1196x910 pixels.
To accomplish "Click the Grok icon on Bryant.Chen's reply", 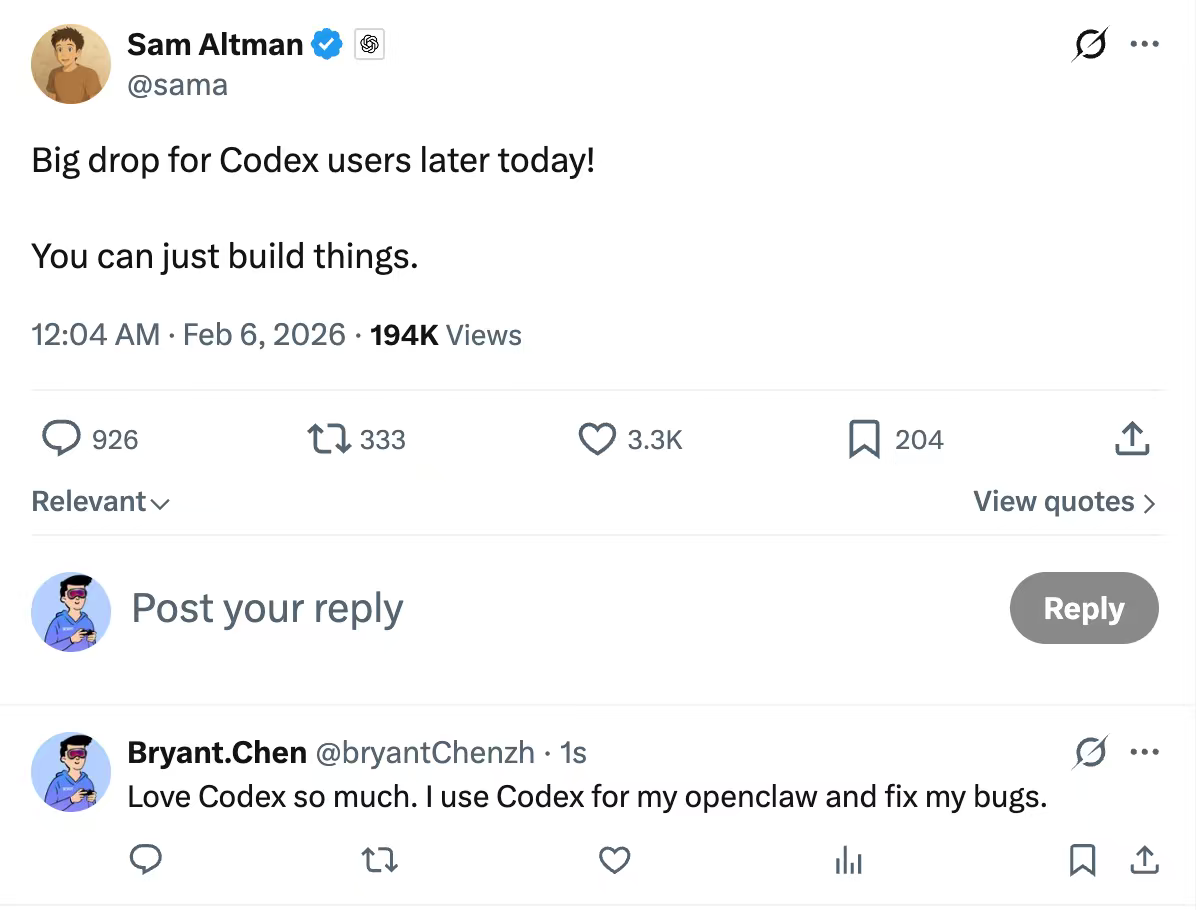I will coord(1090,752).
